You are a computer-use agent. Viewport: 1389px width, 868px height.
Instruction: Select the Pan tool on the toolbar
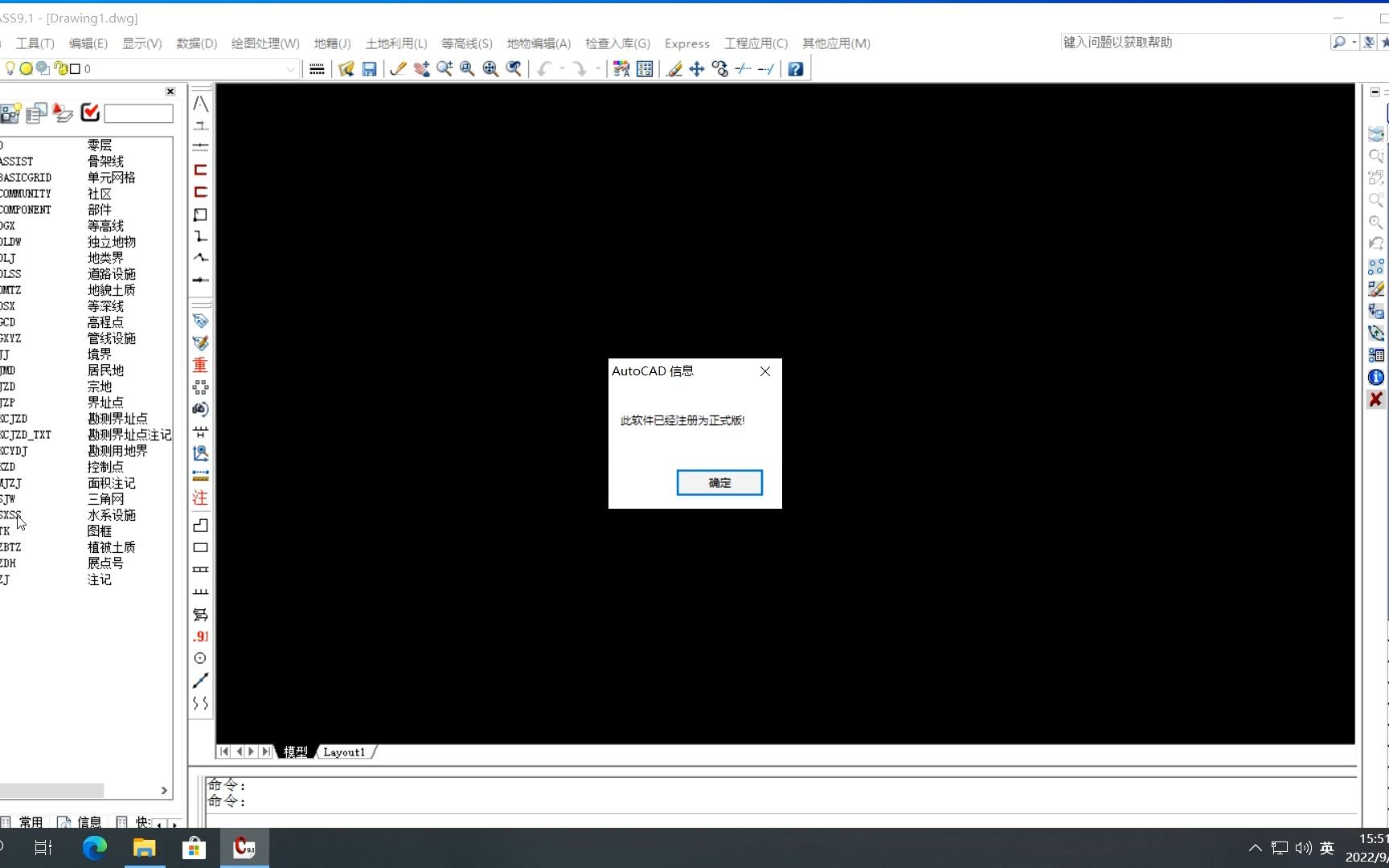point(421,69)
